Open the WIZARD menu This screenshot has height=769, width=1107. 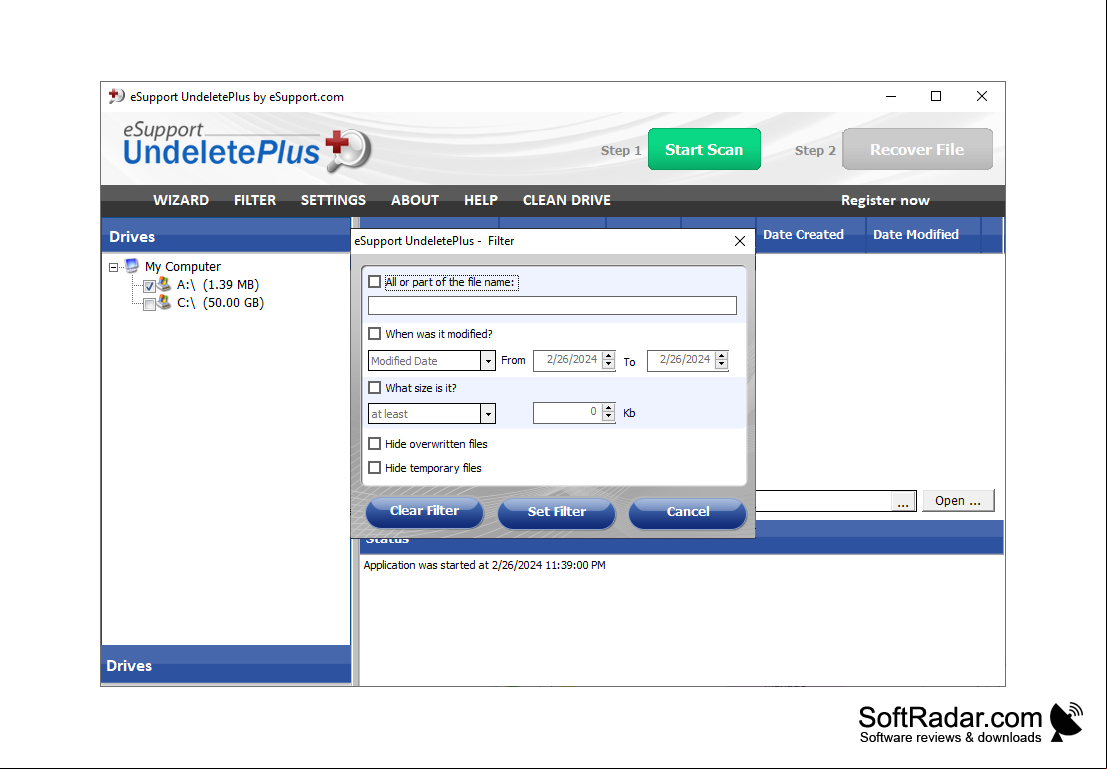[x=181, y=200]
